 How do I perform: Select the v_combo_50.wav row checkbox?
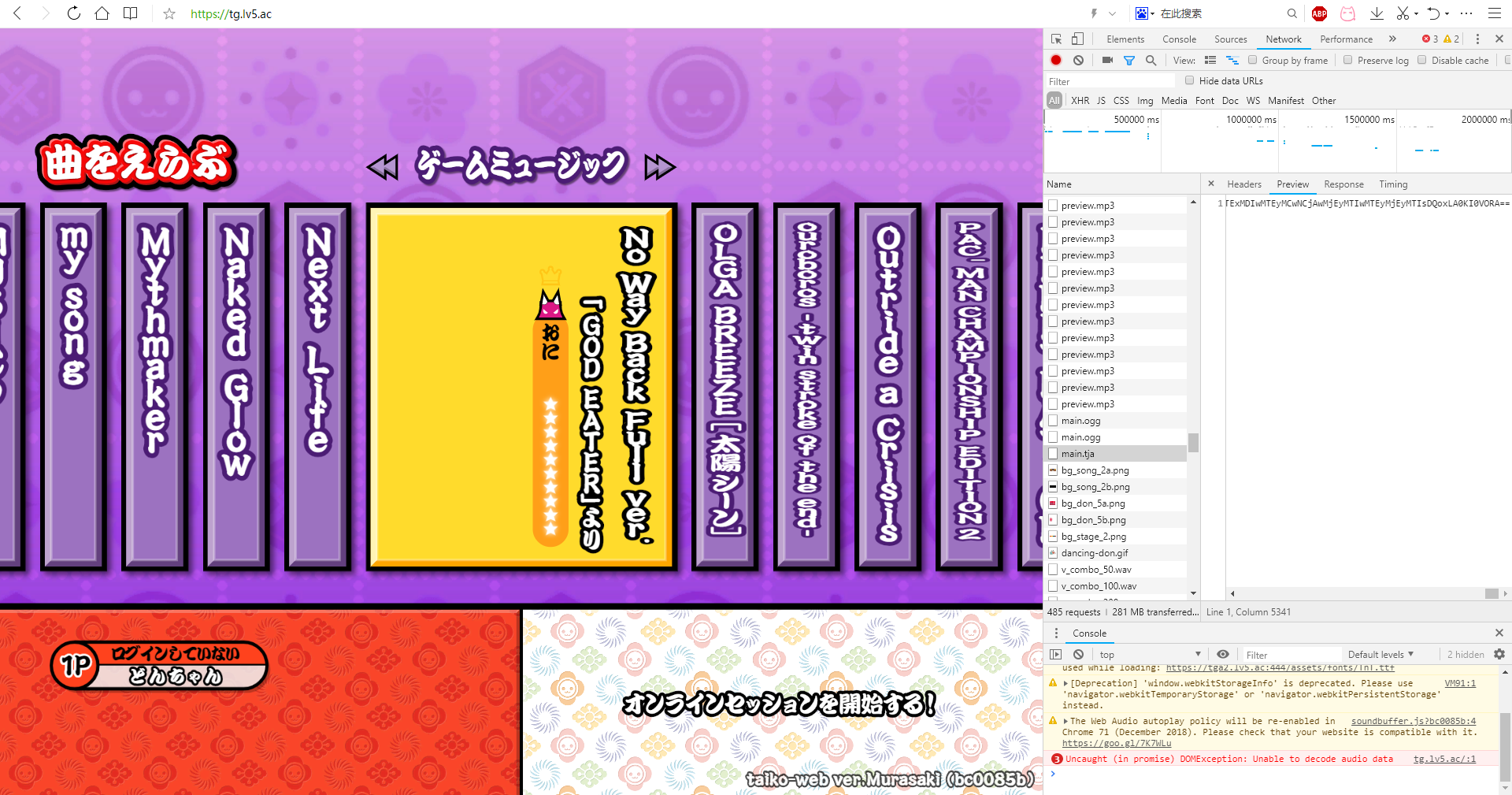pos(1053,569)
